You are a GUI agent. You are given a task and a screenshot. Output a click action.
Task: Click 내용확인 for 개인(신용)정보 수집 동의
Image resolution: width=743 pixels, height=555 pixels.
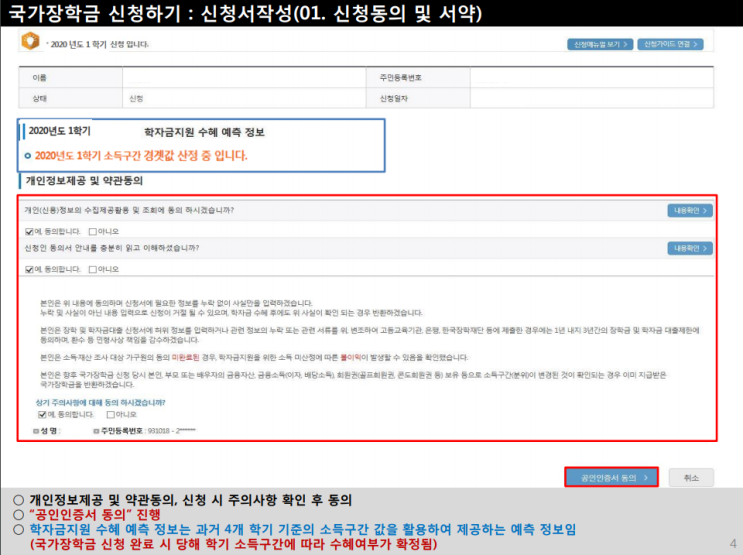click(690, 210)
